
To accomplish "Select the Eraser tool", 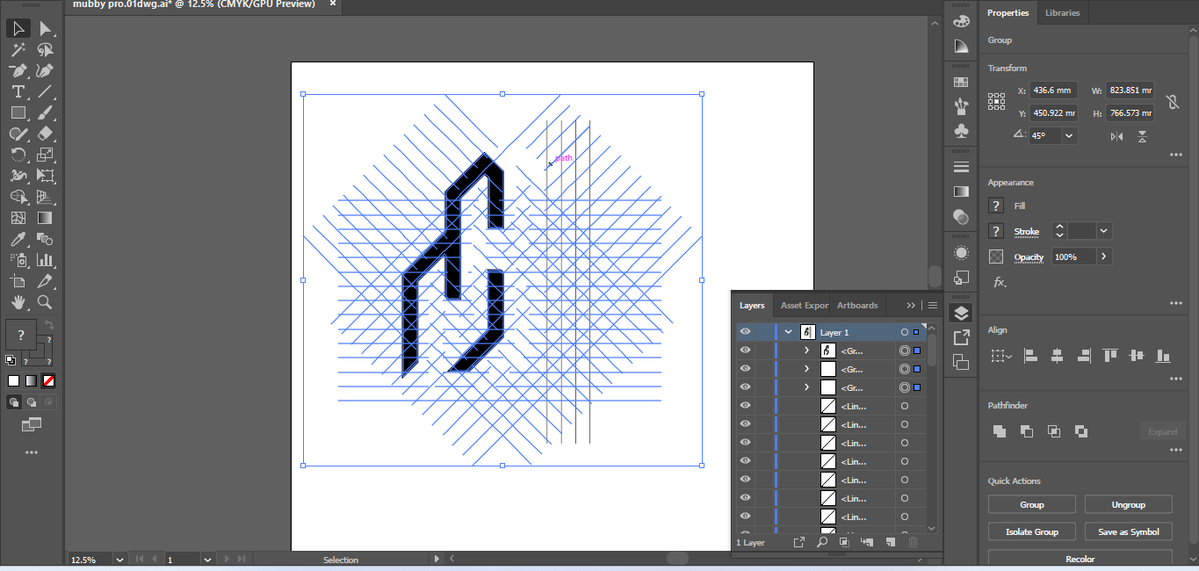I will 45,134.
